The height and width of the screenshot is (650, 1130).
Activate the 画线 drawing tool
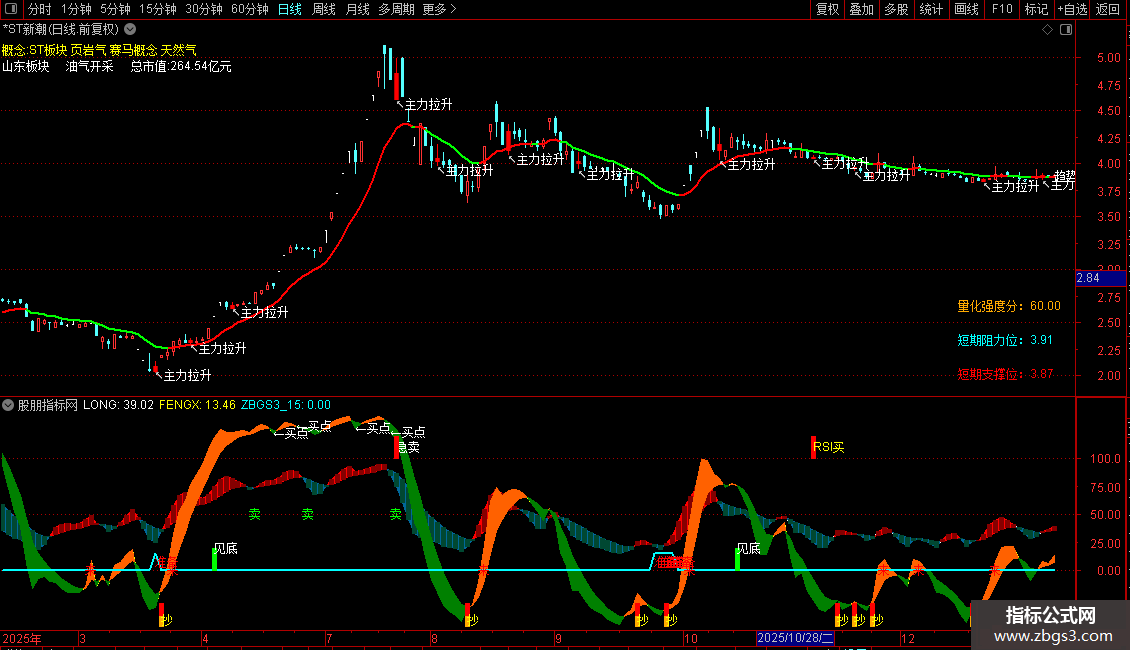[x=966, y=9]
